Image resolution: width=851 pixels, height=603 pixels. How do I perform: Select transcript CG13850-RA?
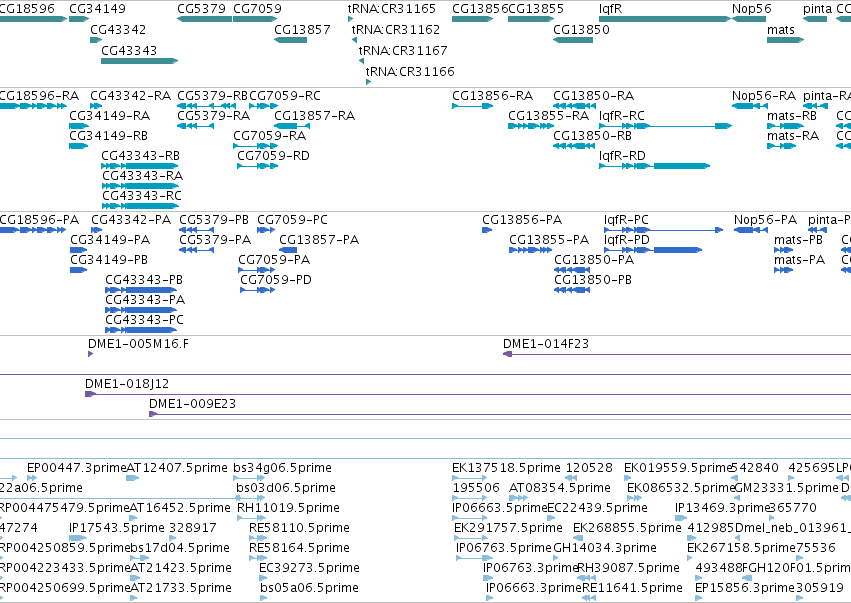coord(574,106)
